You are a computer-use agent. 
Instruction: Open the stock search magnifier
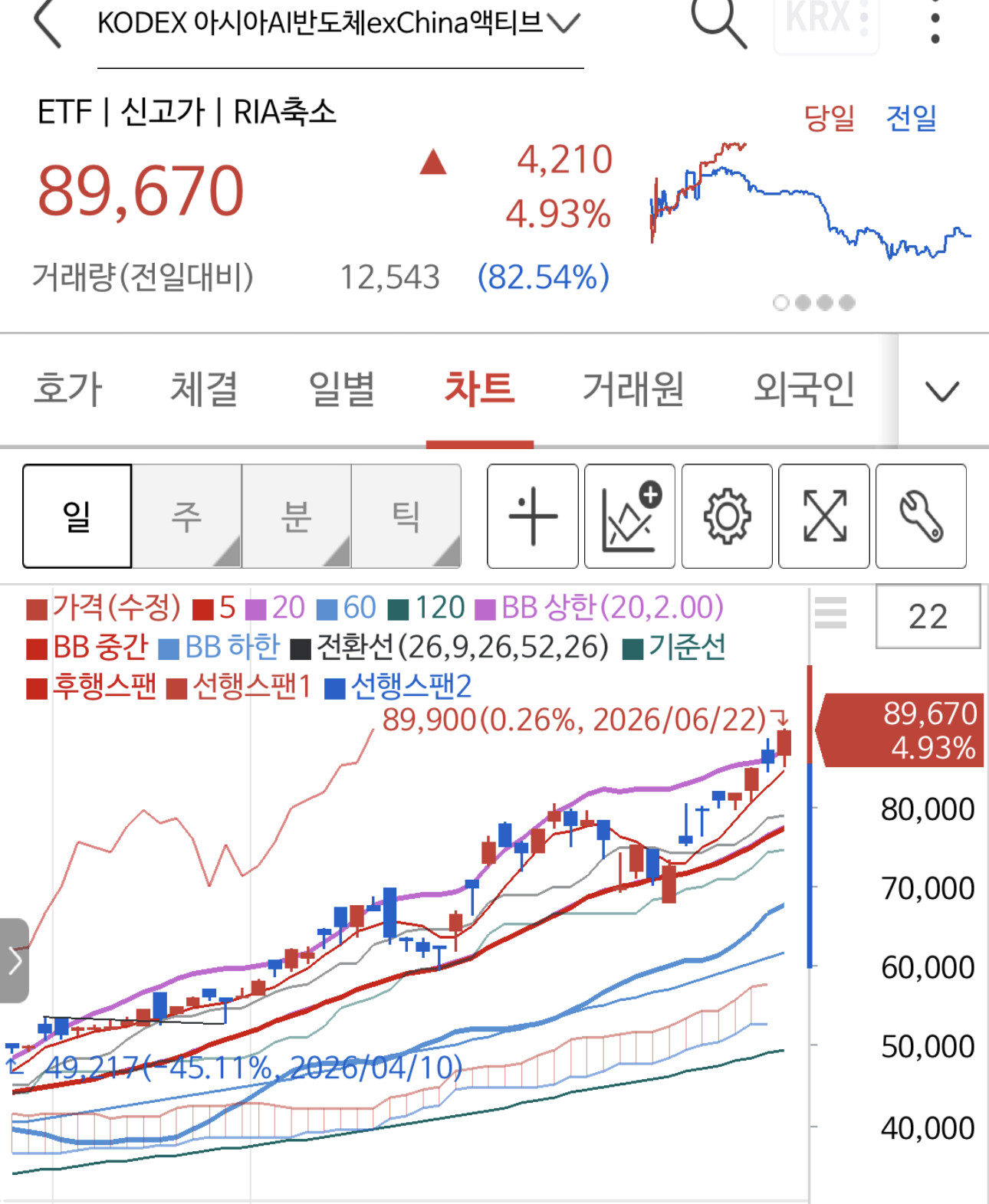(x=718, y=23)
